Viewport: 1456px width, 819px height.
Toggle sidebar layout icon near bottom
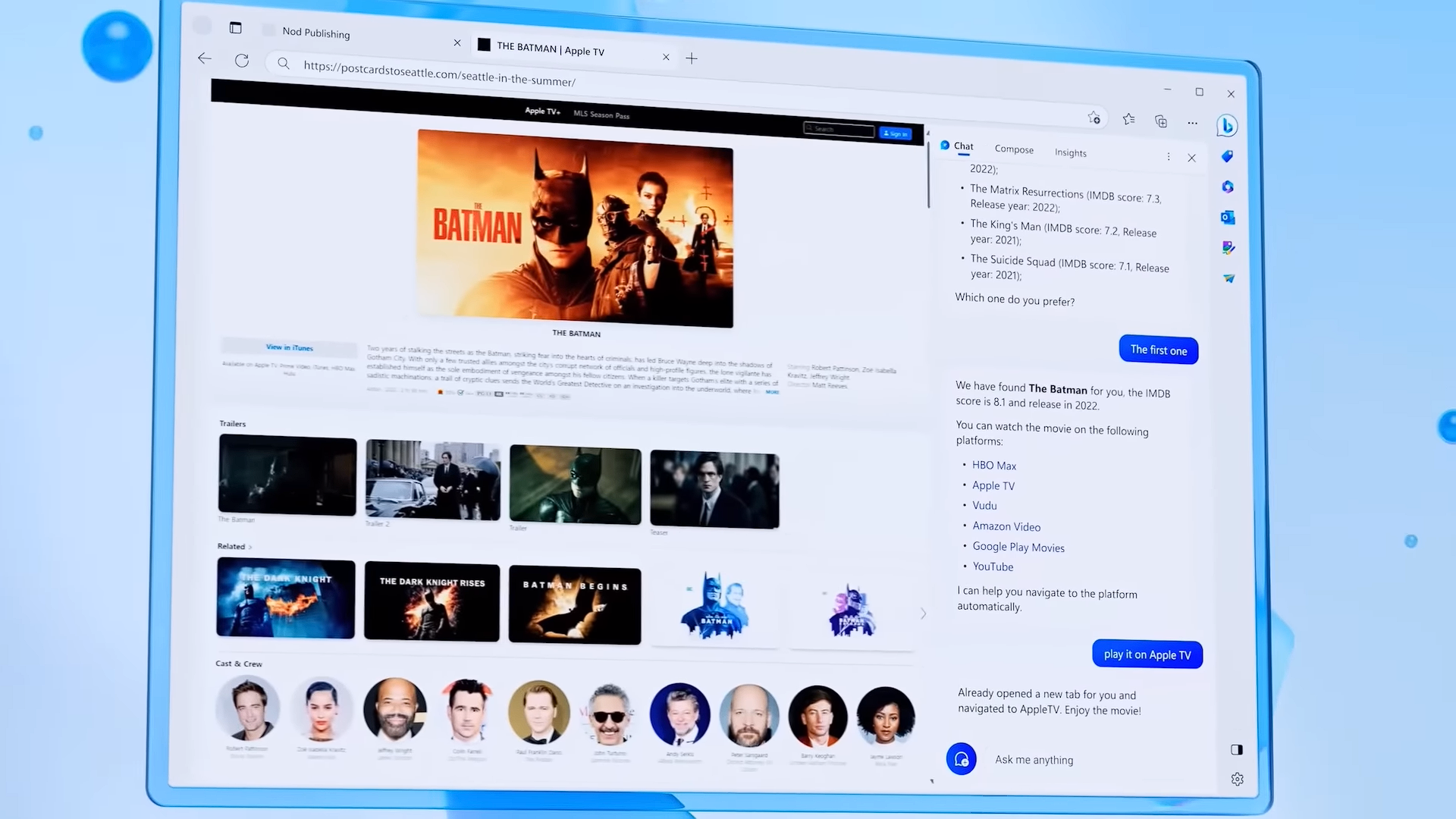click(x=1237, y=750)
